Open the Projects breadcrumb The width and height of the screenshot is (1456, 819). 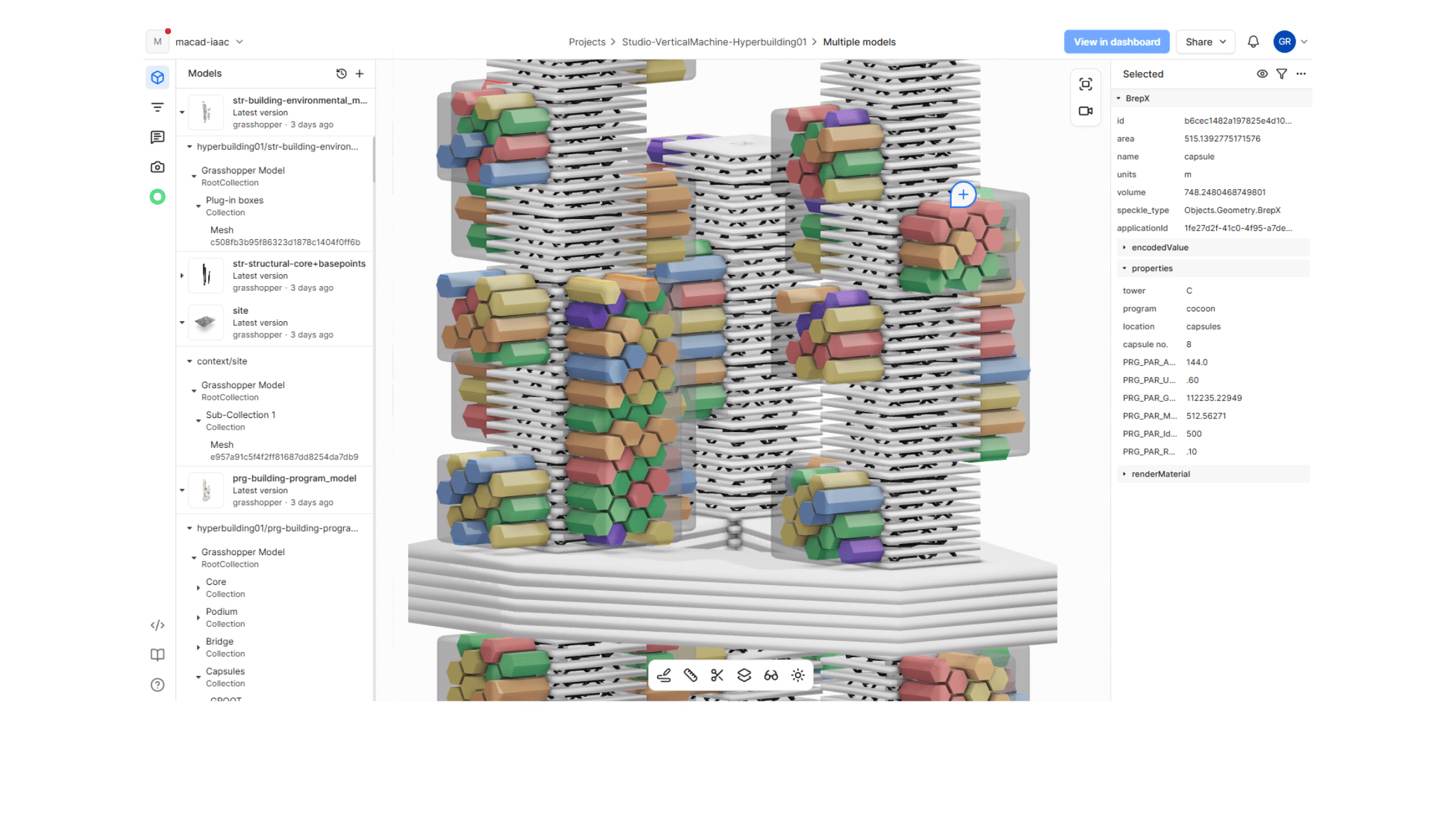[586, 42]
